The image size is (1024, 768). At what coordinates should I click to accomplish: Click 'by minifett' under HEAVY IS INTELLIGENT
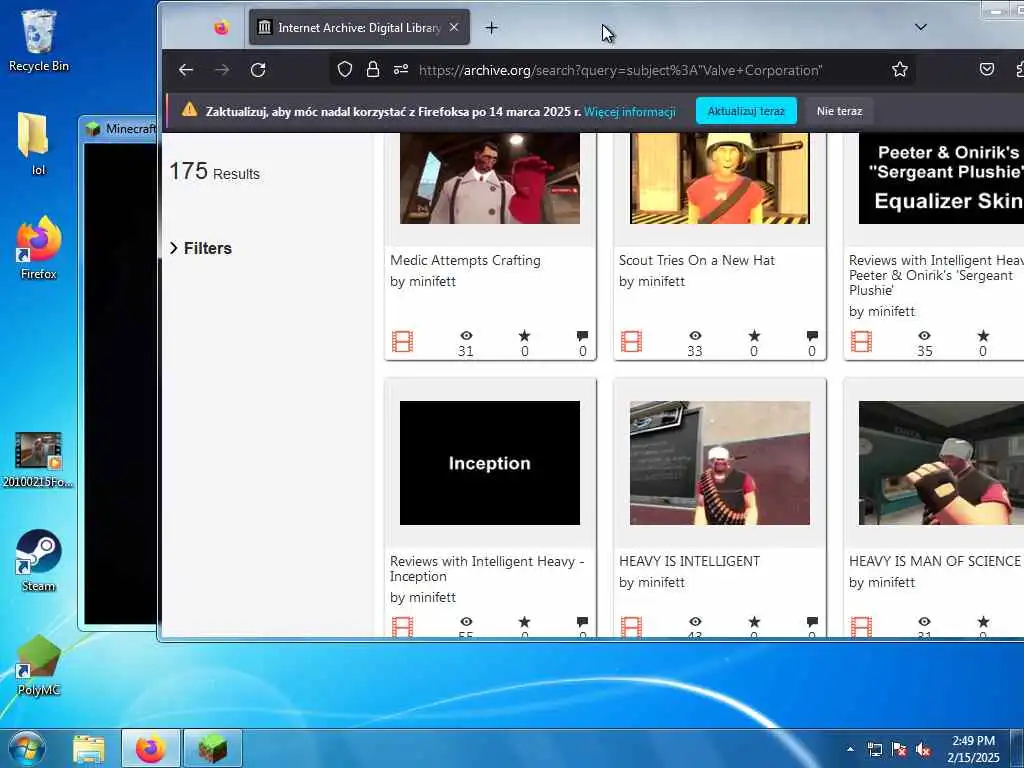tap(652, 582)
